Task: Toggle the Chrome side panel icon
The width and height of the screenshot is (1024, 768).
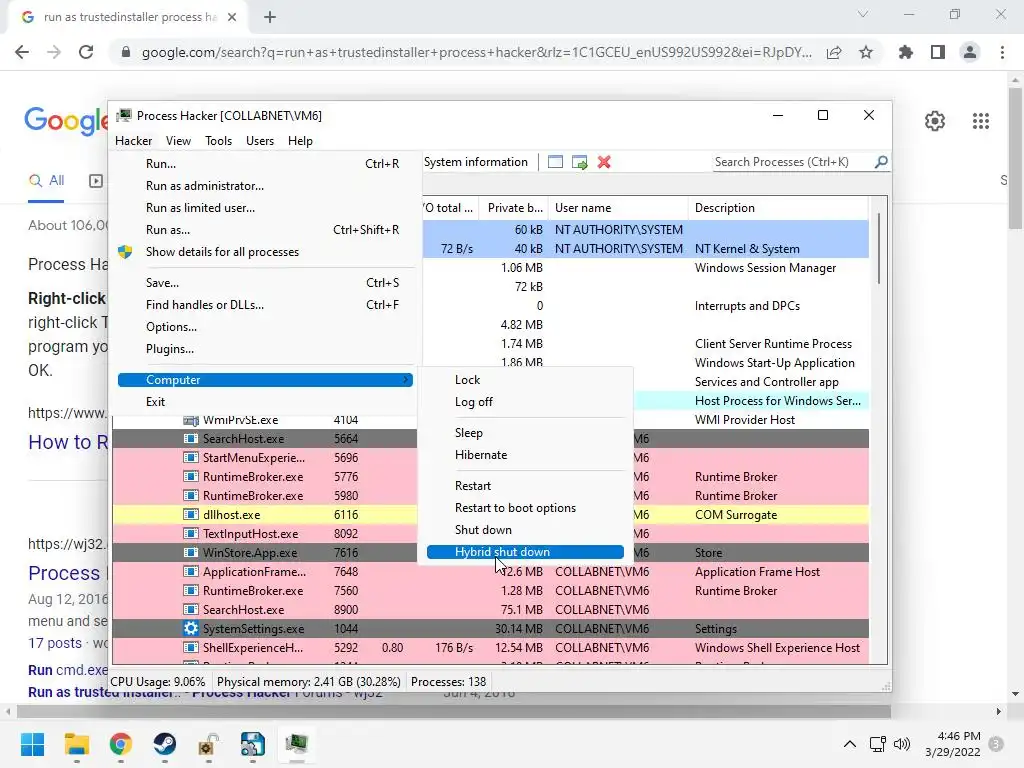Action: (x=938, y=52)
